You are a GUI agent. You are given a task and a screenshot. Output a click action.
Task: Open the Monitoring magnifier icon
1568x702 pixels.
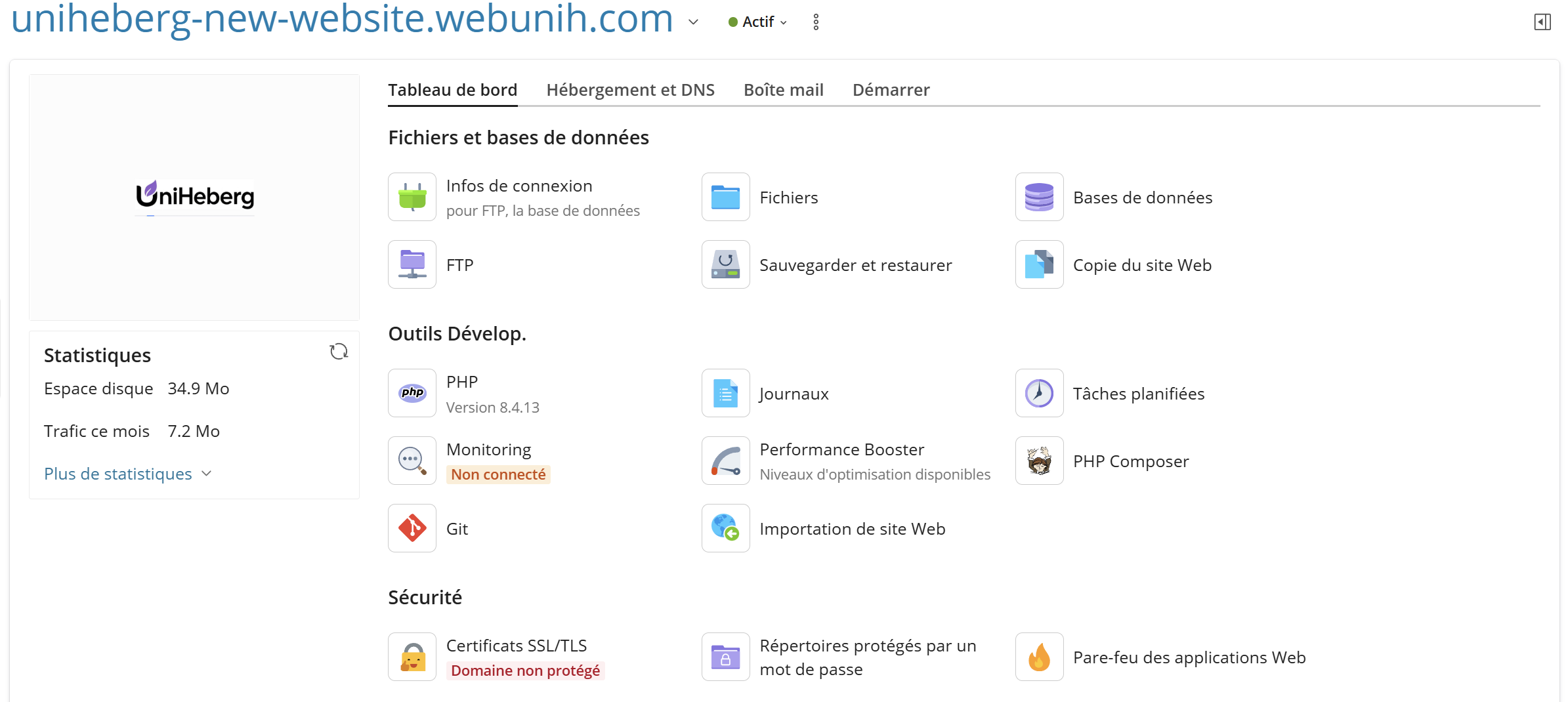[x=412, y=461]
